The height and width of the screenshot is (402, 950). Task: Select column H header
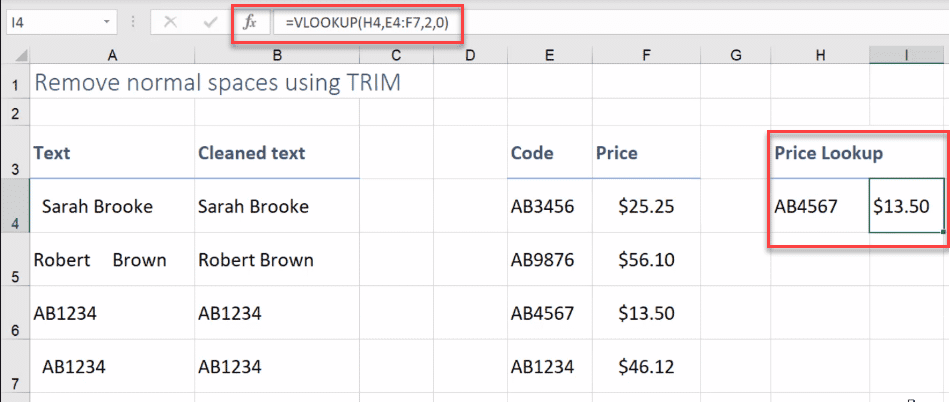(820, 56)
